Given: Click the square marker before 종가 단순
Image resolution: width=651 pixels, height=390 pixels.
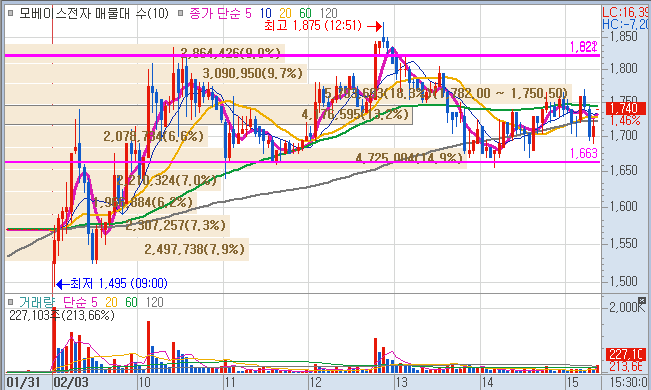Looking at the screenshot, I should 180,13.
